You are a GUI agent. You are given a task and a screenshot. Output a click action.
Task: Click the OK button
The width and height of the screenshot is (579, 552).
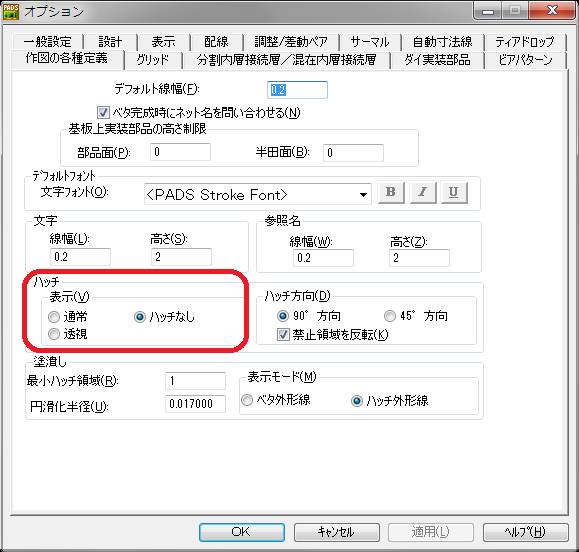[x=241, y=532]
